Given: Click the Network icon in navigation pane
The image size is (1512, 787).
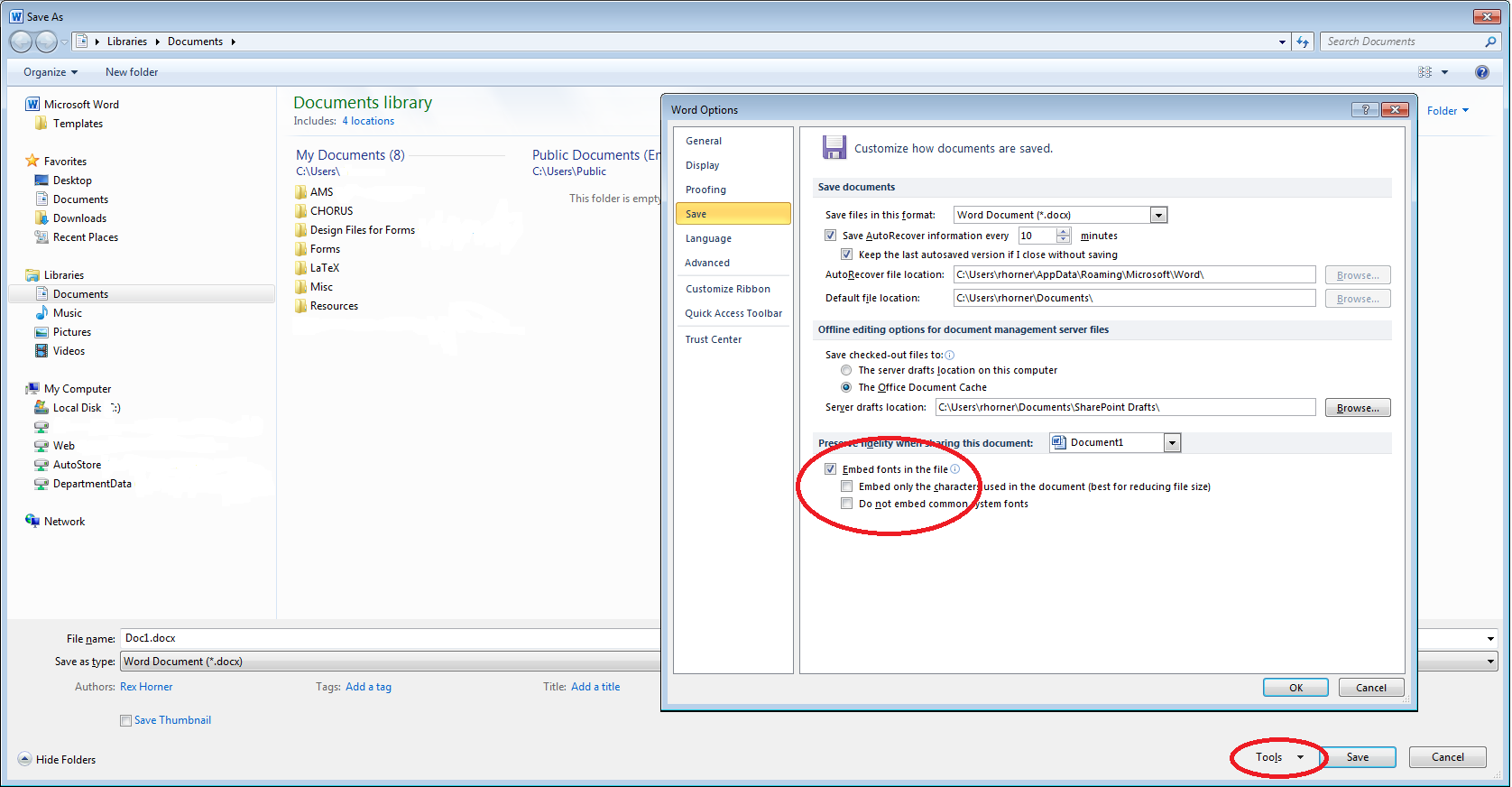Looking at the screenshot, I should click(x=32, y=522).
